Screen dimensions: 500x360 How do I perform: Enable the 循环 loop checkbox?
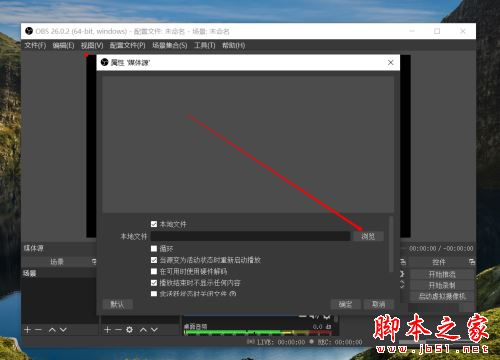point(154,248)
